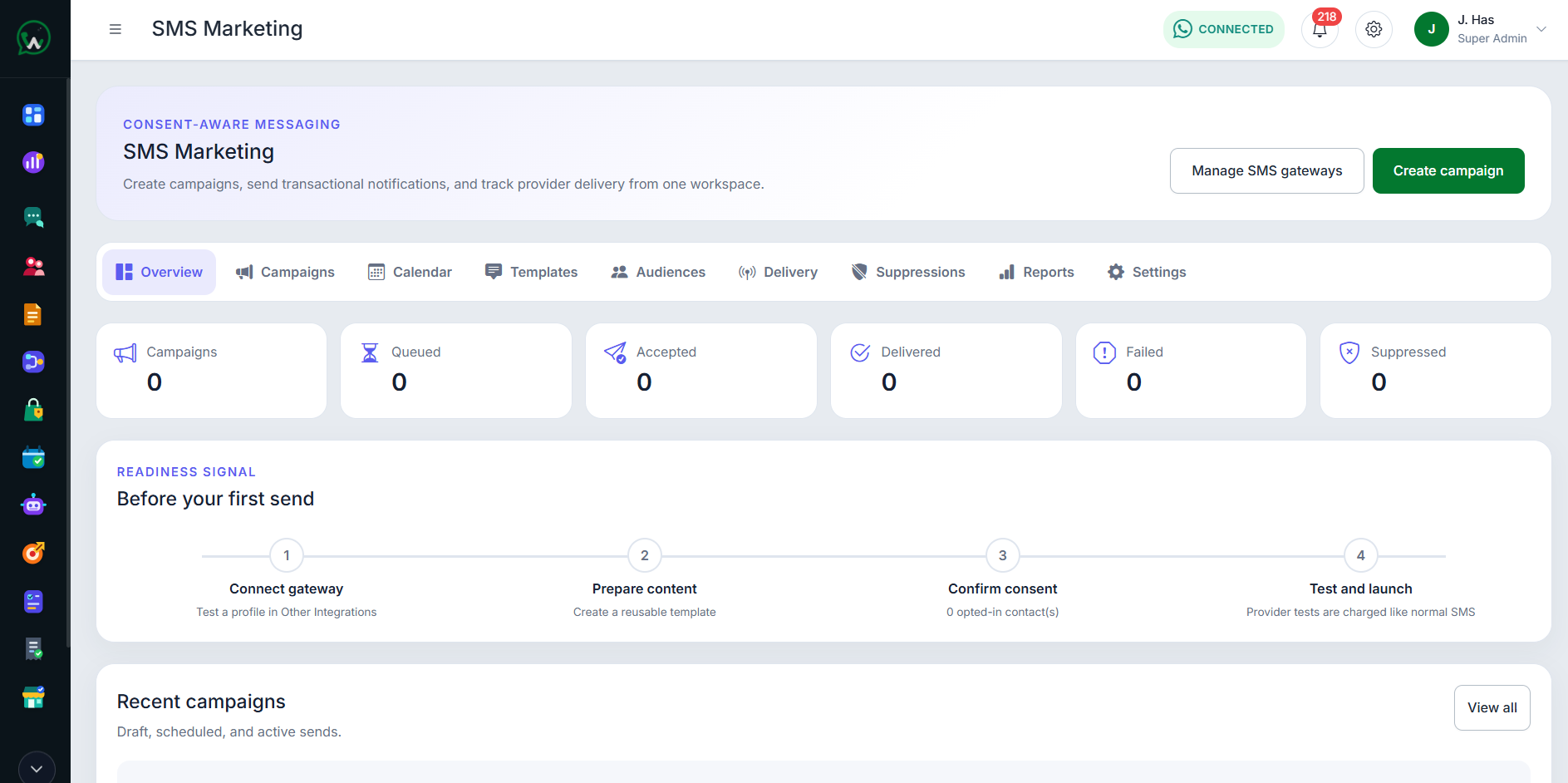Open the Suppressions tab

click(x=908, y=272)
